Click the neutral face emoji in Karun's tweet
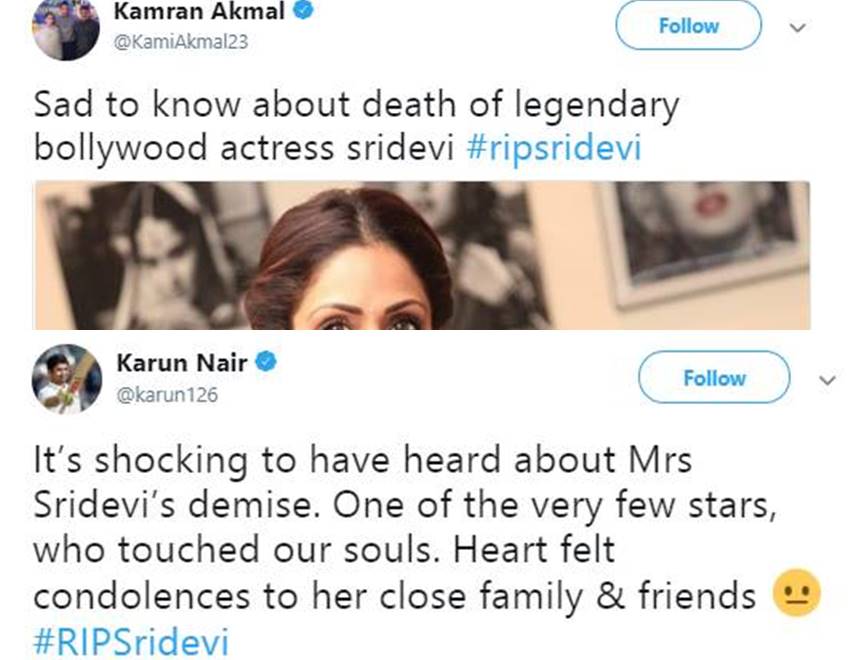 [797, 594]
